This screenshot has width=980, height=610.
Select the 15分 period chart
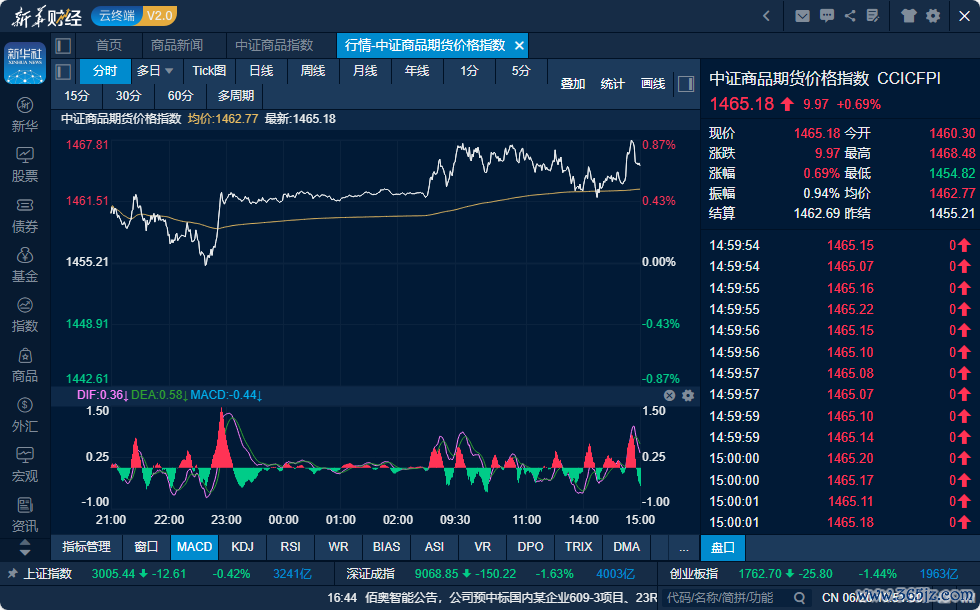click(x=76, y=96)
